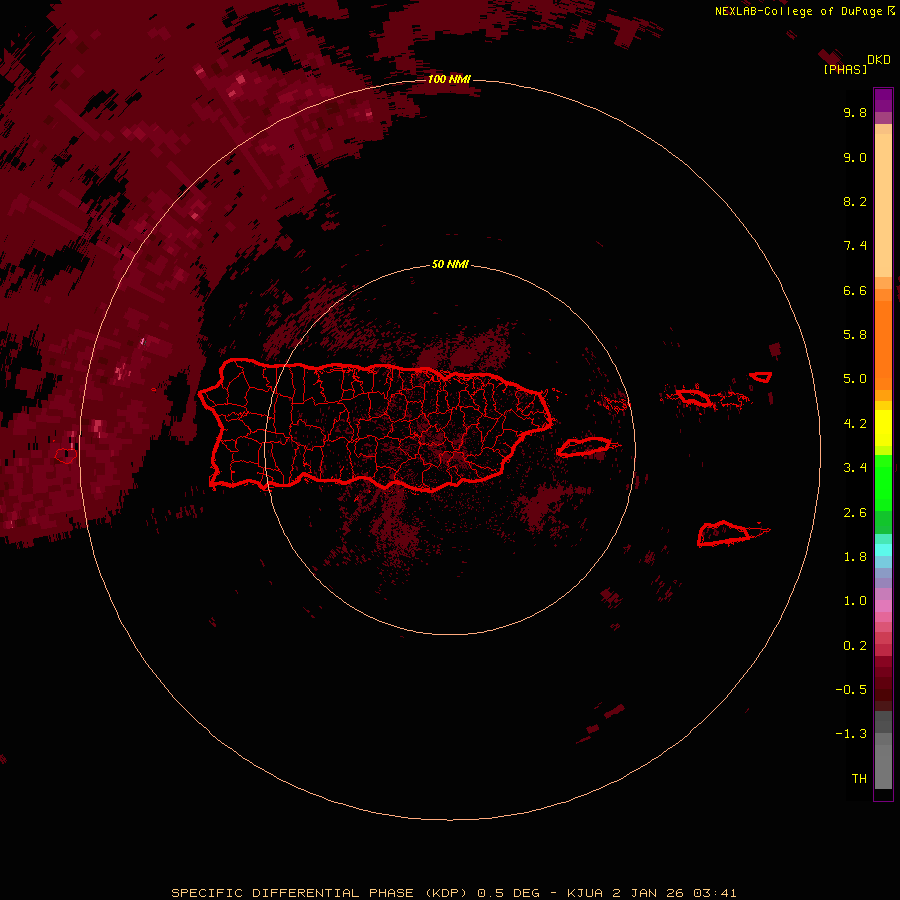Image resolution: width=900 pixels, height=900 pixels.
Task: Click the 1.0 value on color scale
Action: tap(855, 601)
